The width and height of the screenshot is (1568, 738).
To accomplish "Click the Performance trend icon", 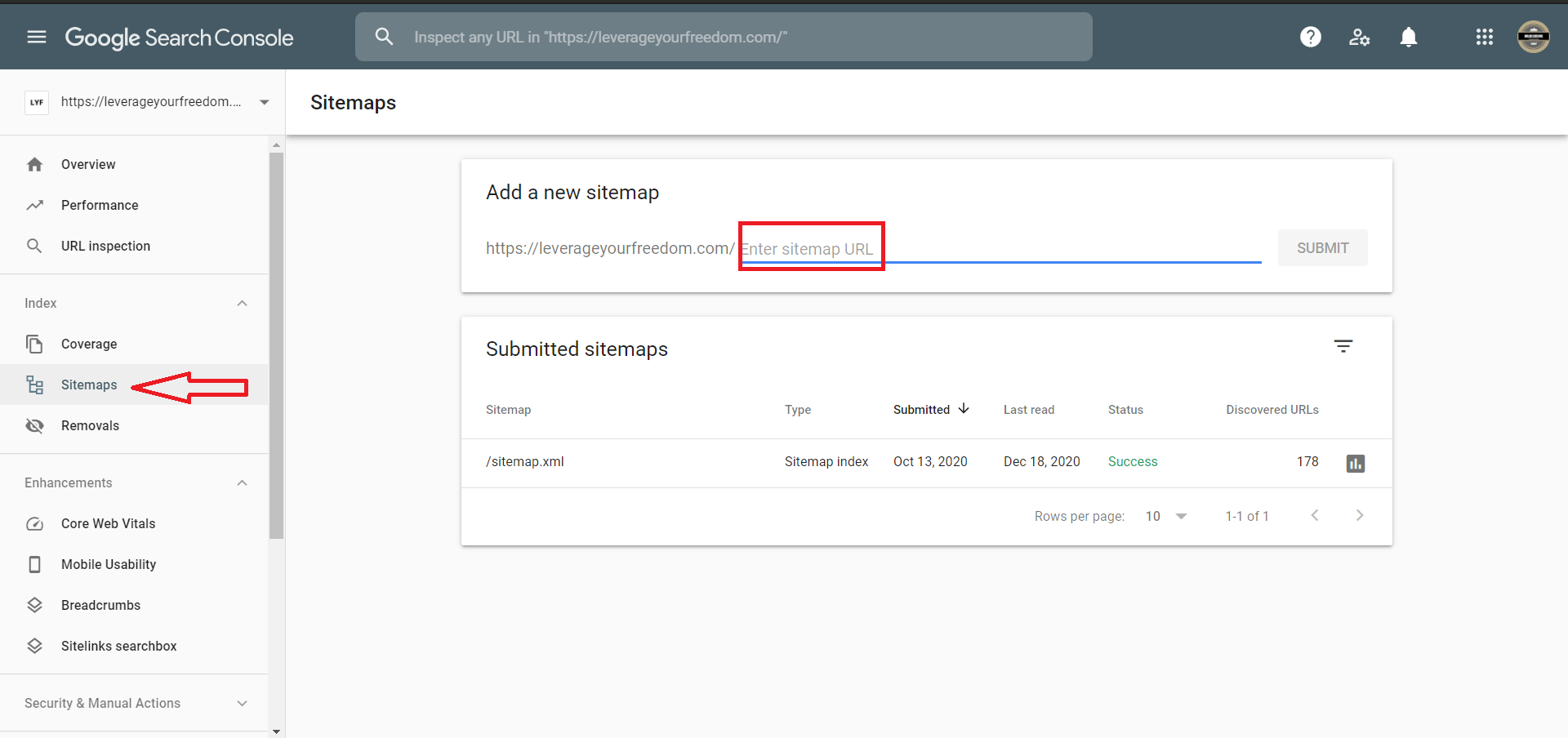I will (x=34, y=205).
